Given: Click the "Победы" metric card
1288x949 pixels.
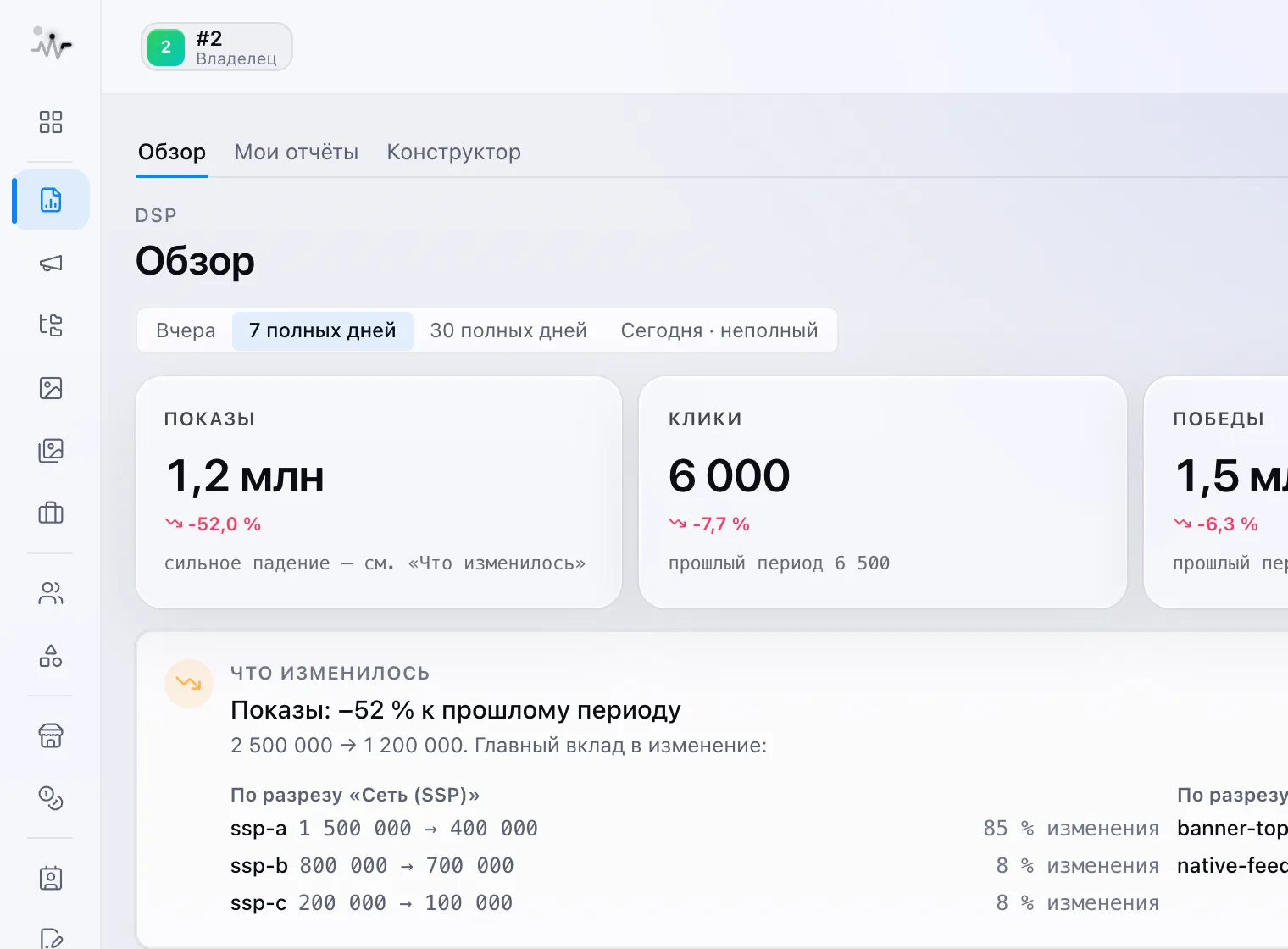Looking at the screenshot, I should pyautogui.click(x=1216, y=492).
